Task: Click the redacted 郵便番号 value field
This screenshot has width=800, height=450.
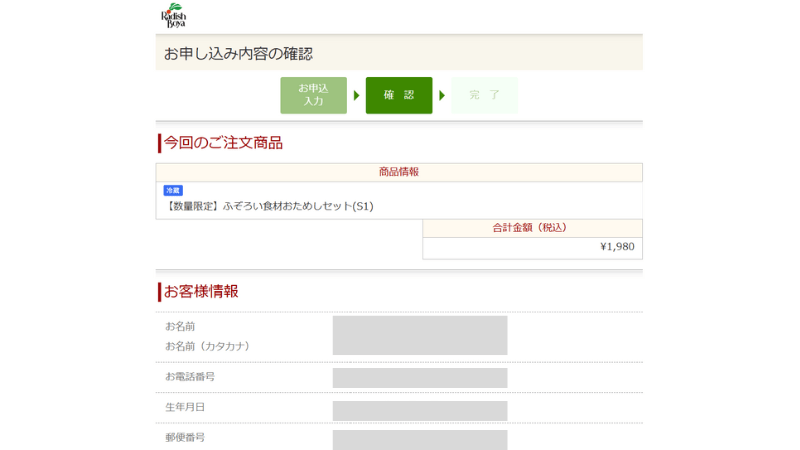Action: 419,440
